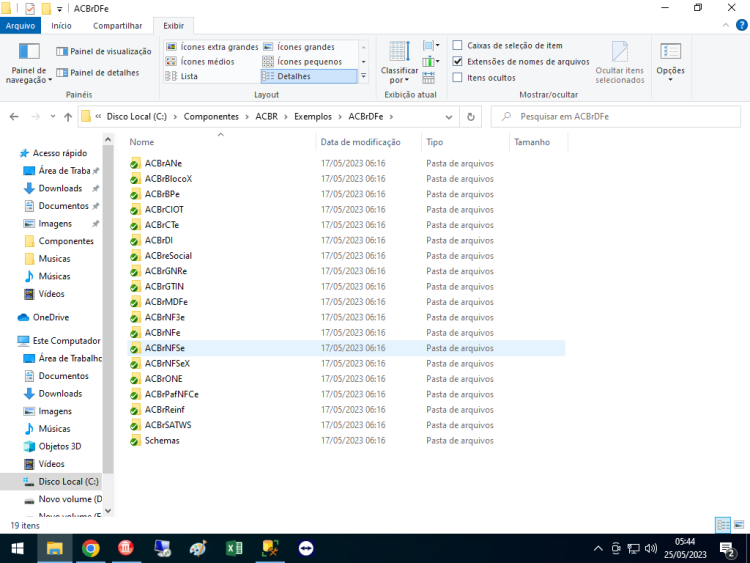
Task: Open Excel from the taskbar
Action: [234, 548]
